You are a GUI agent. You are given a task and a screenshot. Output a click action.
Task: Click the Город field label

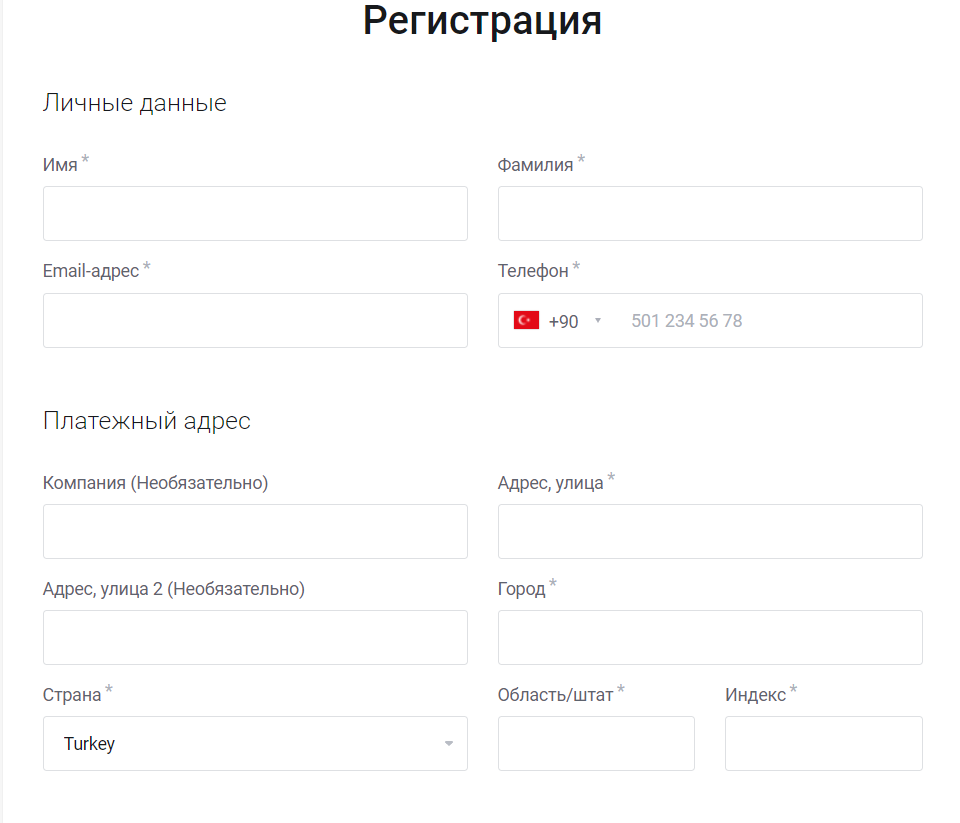(x=521, y=588)
